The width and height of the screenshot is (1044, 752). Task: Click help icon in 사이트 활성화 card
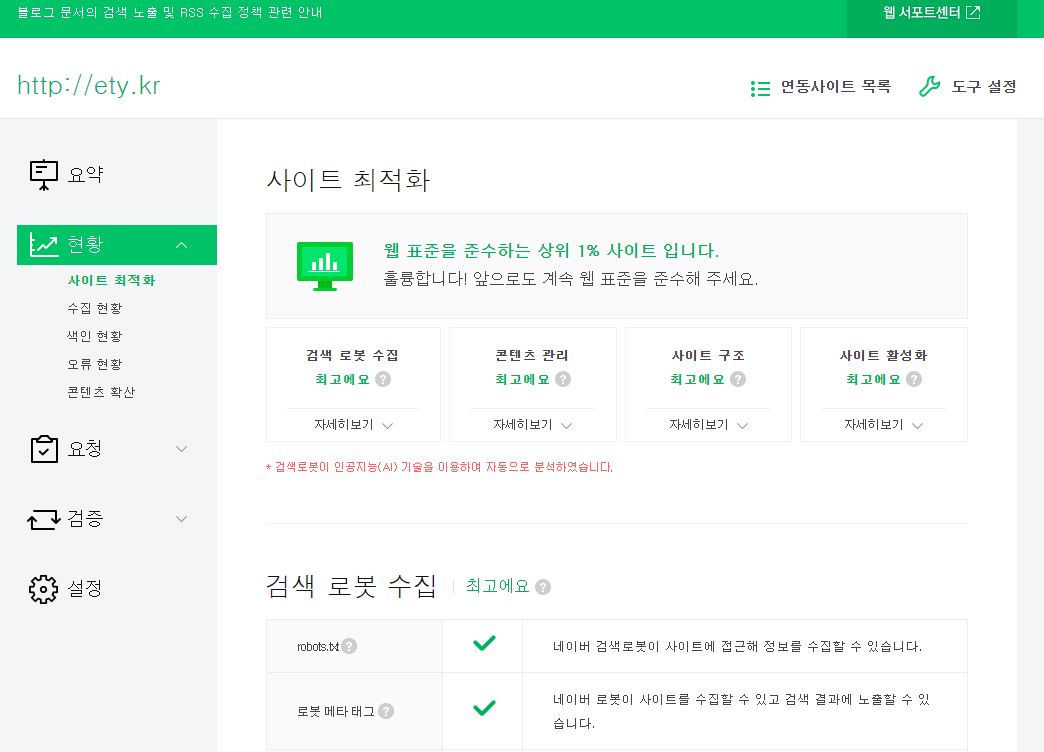pyautogui.click(x=914, y=380)
